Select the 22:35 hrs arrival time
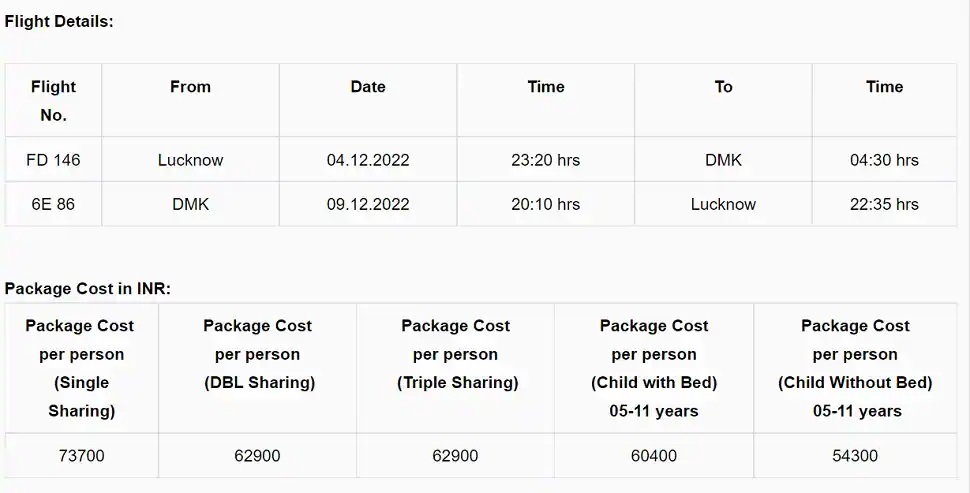Screen dimensions: 970x493 coord(884,204)
